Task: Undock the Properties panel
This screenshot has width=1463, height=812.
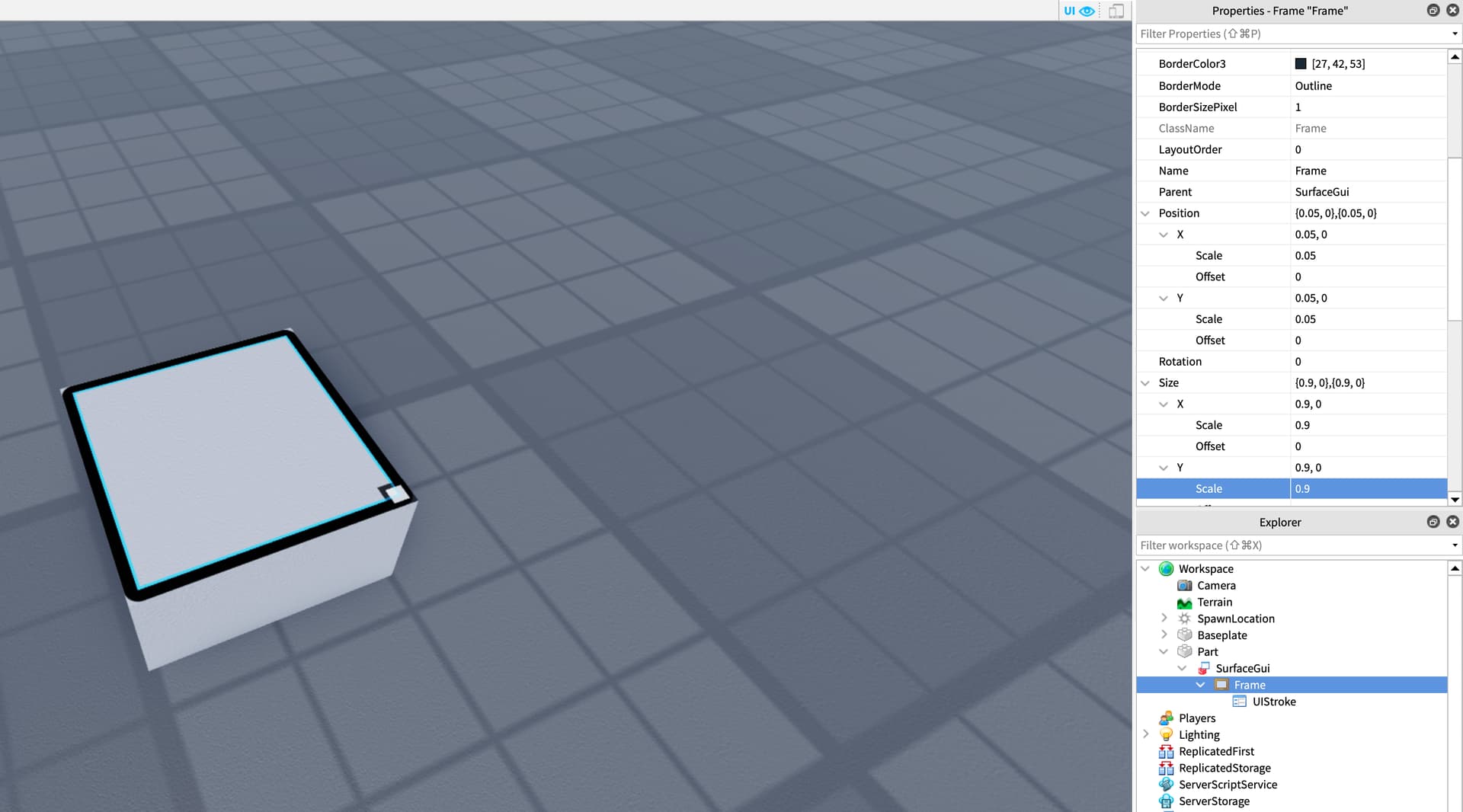Action: (1433, 11)
